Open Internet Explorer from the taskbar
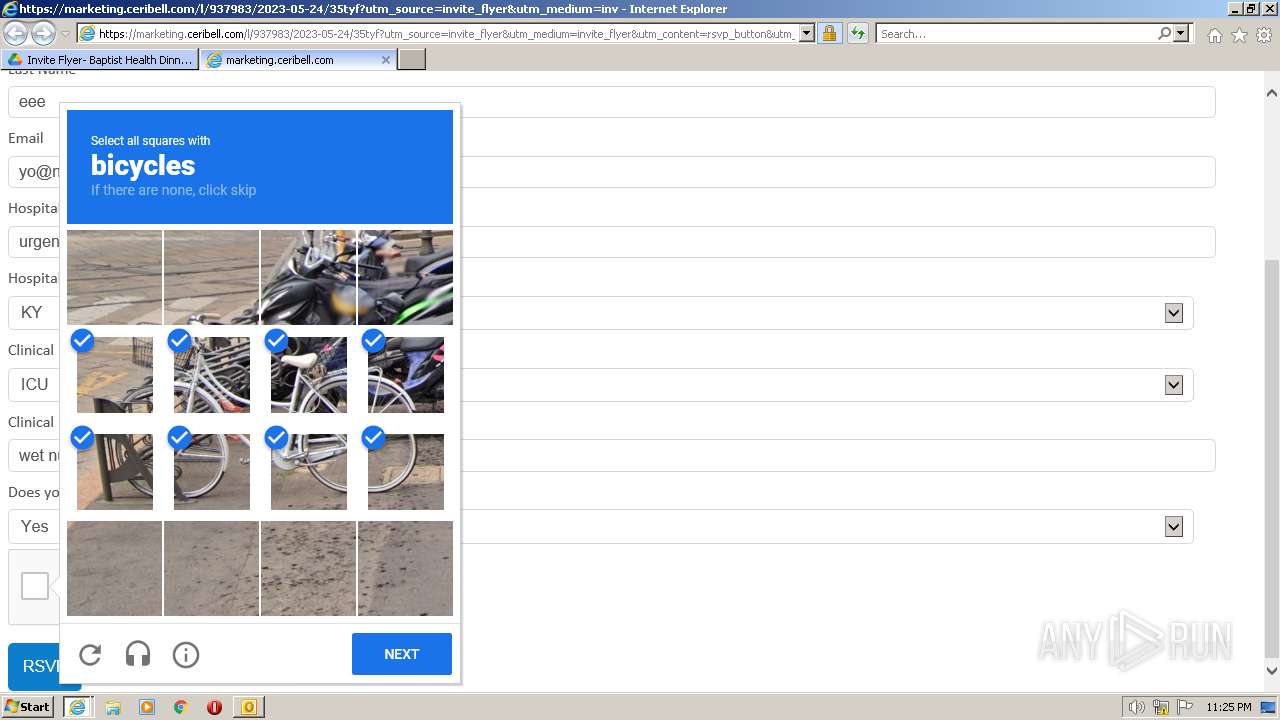Screen dimensions: 1280x720 coord(77,707)
